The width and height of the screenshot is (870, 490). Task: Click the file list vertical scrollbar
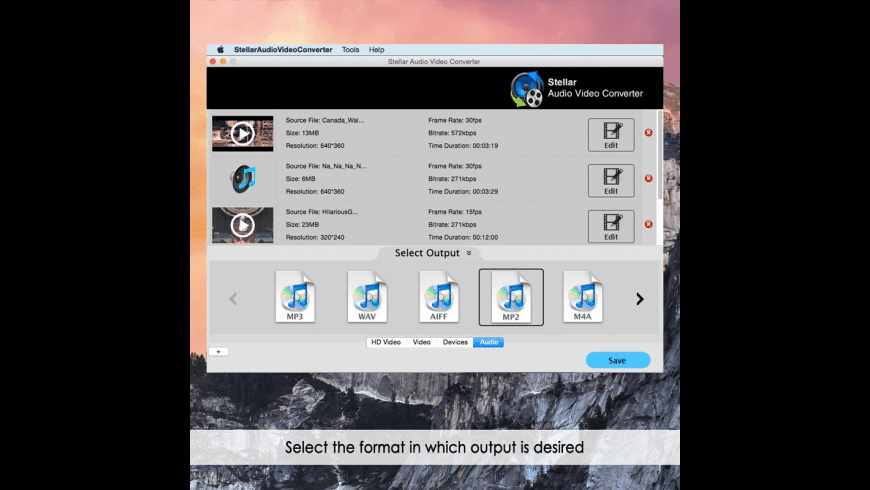(x=660, y=155)
